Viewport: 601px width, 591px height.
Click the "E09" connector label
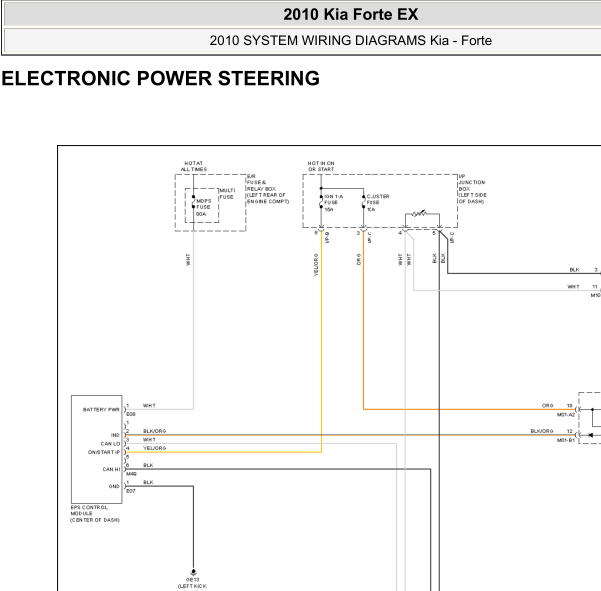131,414
